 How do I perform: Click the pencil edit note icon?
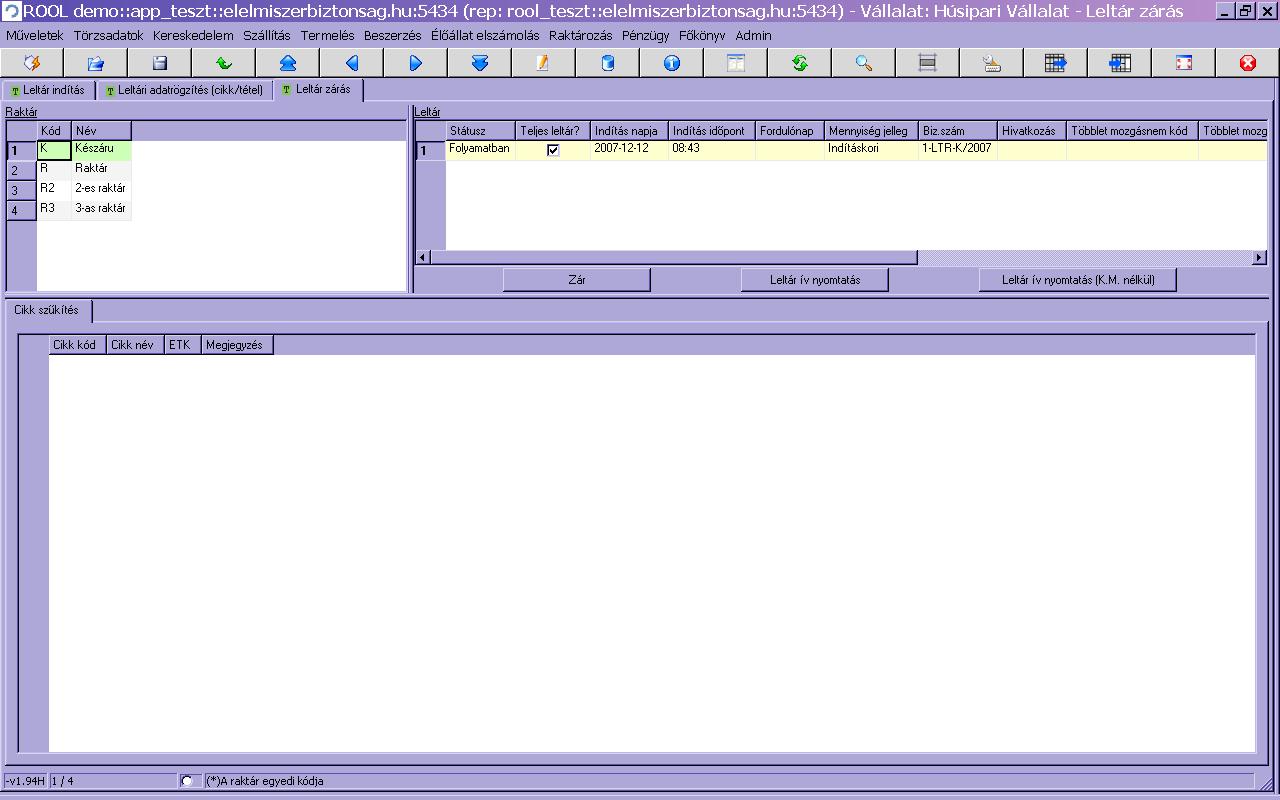coord(543,63)
